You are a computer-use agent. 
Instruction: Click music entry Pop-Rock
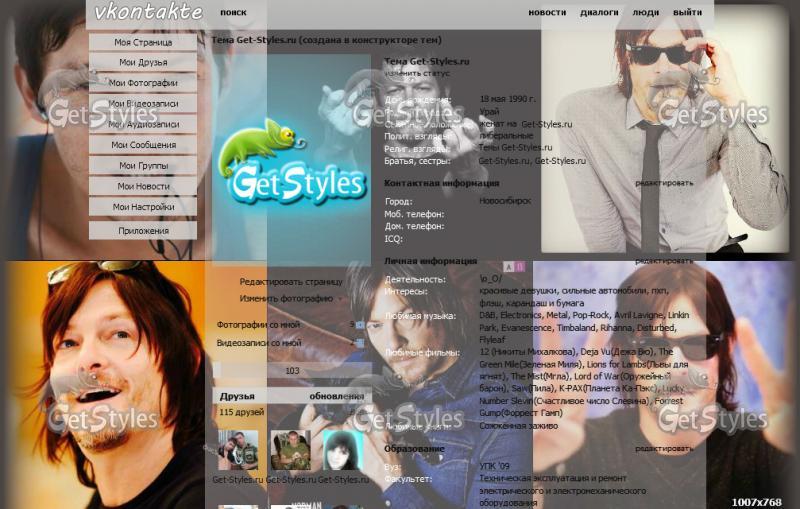pos(591,315)
